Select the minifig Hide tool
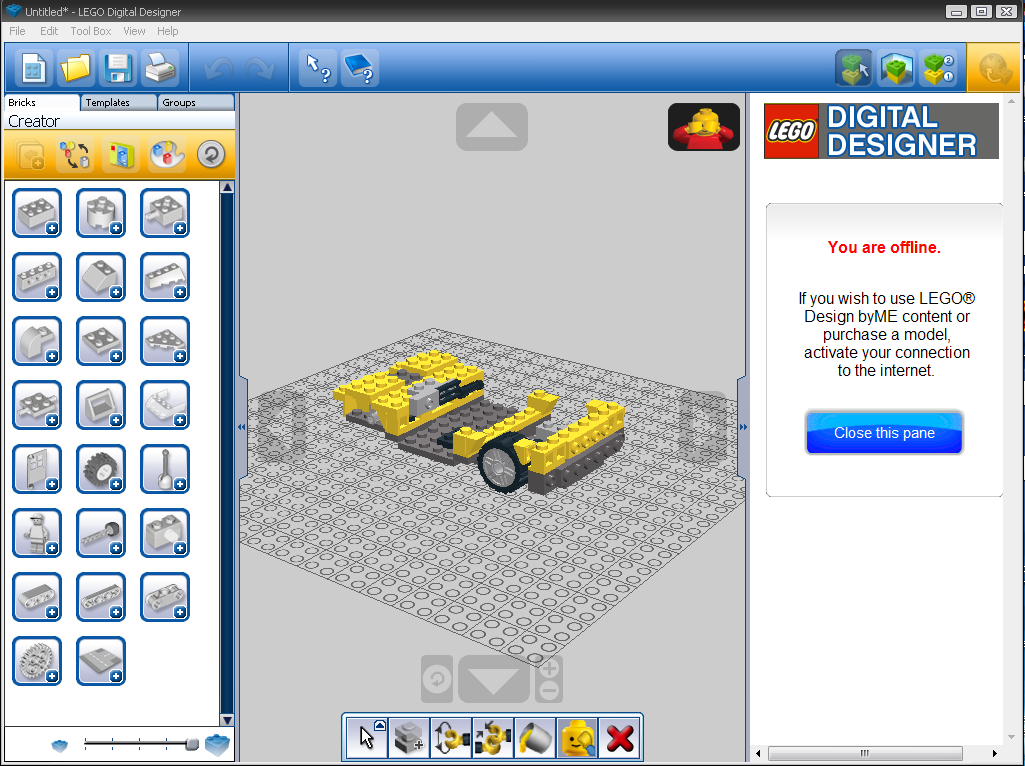This screenshot has height=766, width=1025. [577, 739]
